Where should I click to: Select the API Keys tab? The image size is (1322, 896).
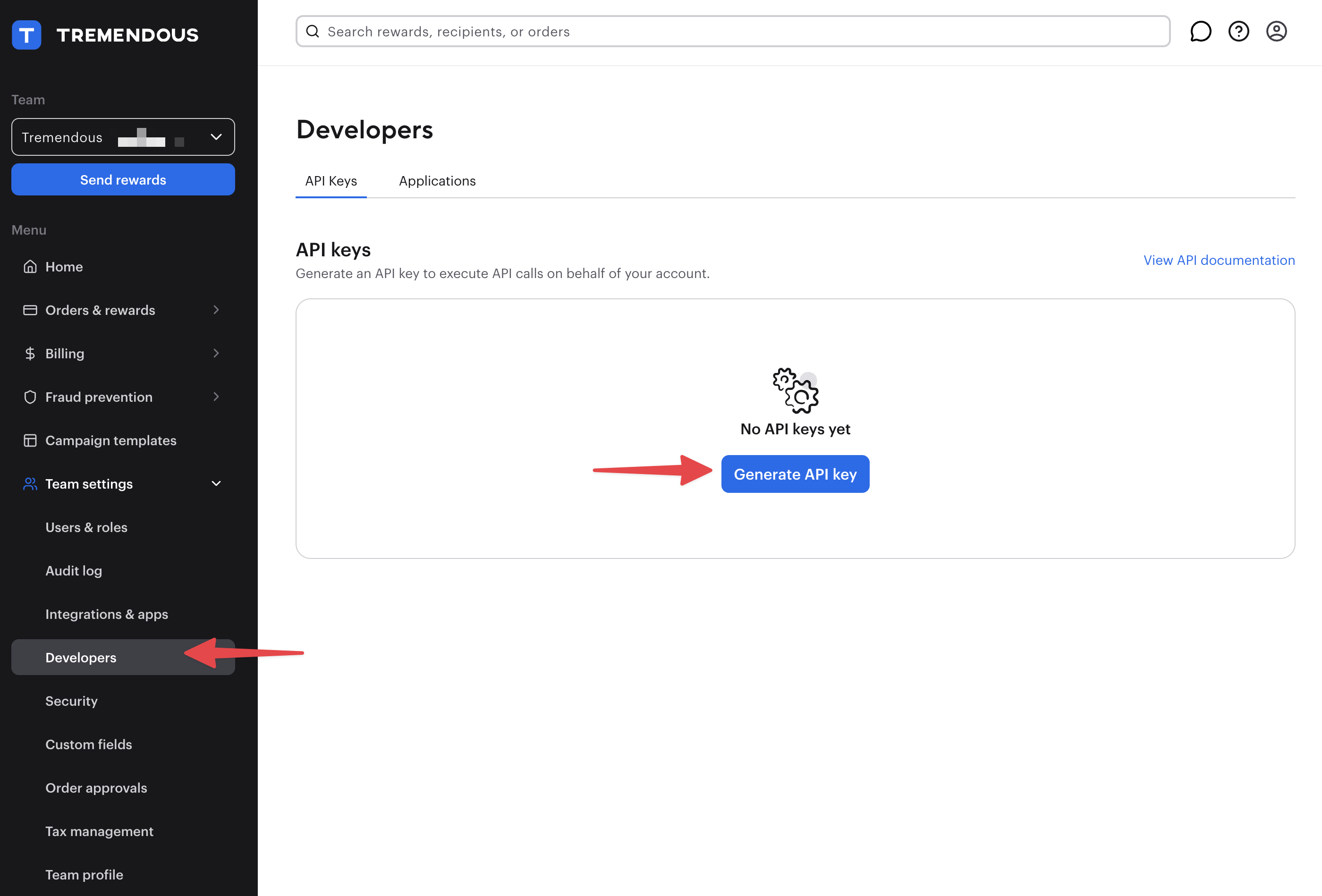tap(331, 181)
